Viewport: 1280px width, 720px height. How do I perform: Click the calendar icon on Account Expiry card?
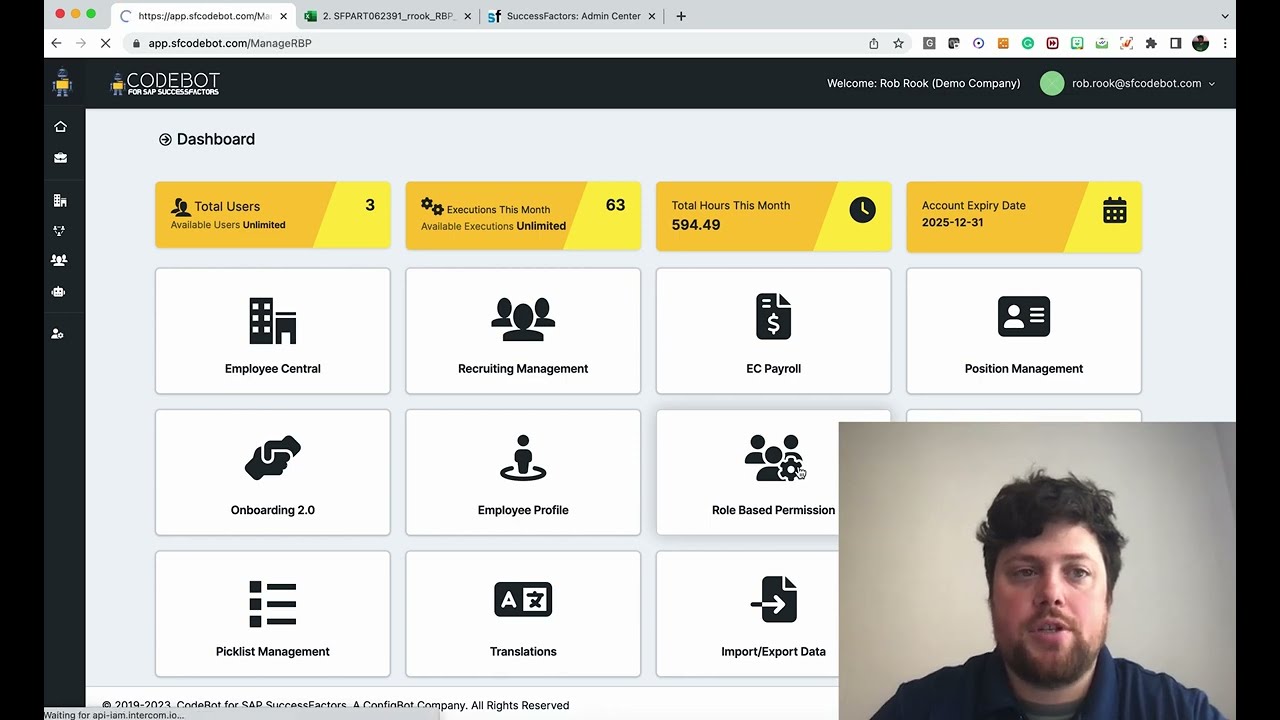pyautogui.click(x=1115, y=210)
